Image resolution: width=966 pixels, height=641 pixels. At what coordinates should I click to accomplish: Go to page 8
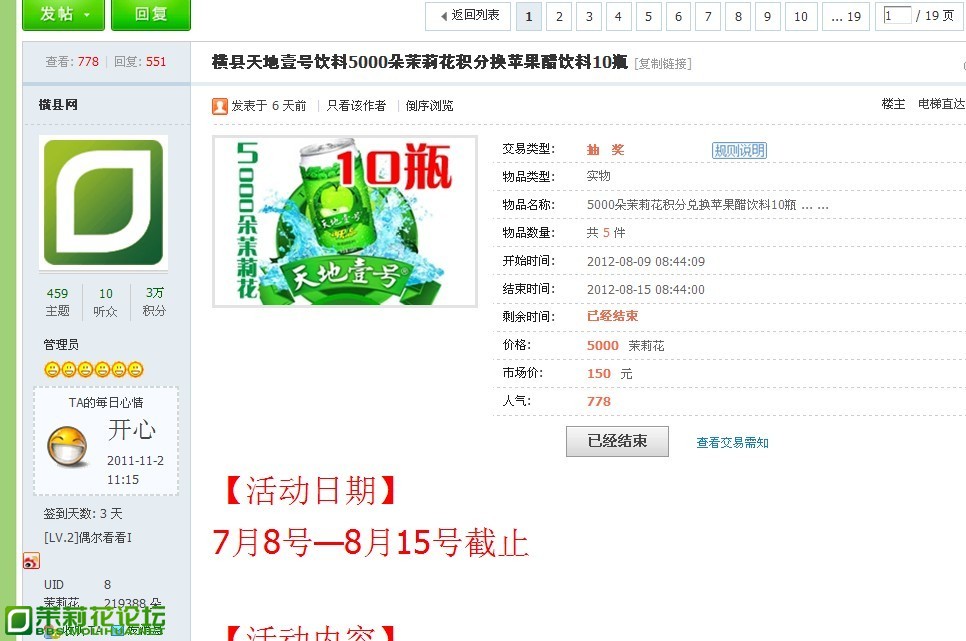coord(738,17)
